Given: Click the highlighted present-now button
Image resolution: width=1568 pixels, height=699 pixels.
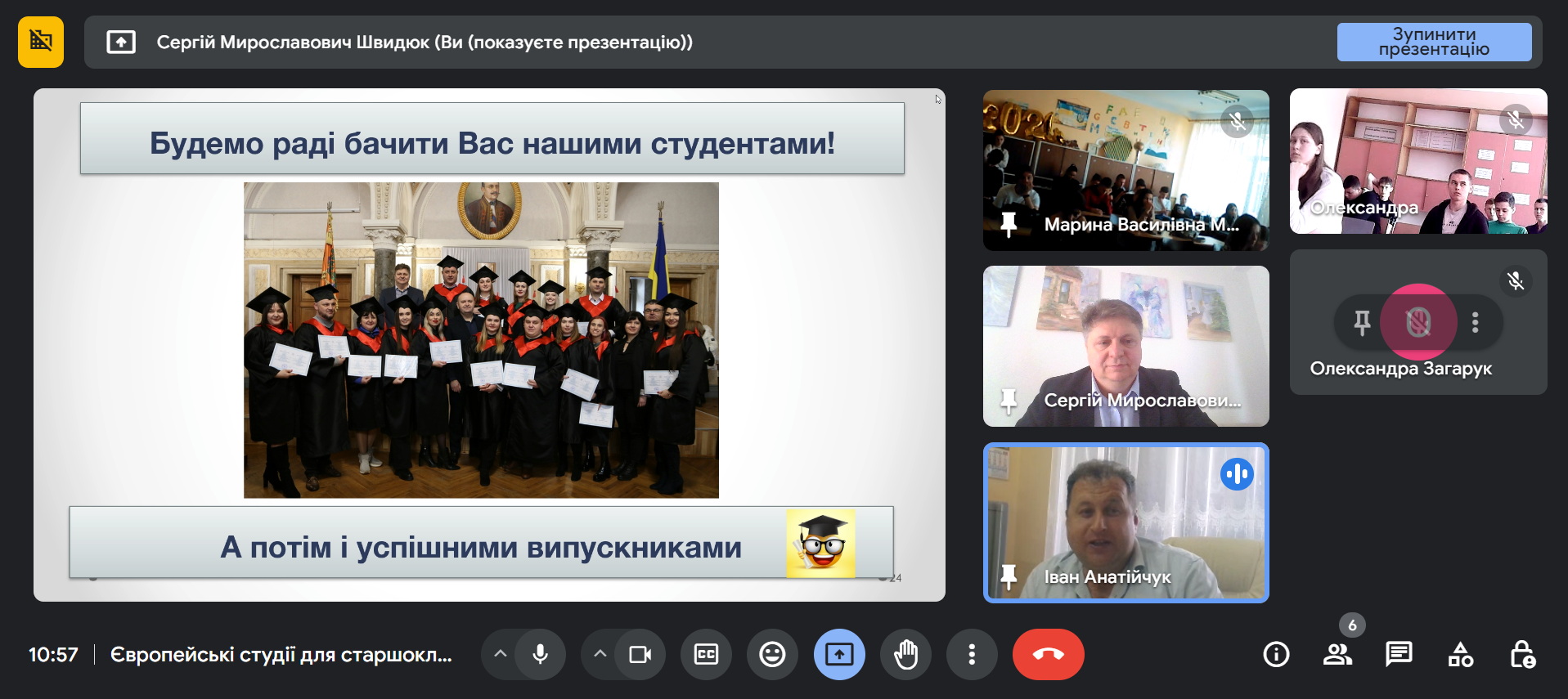Looking at the screenshot, I should (839, 654).
